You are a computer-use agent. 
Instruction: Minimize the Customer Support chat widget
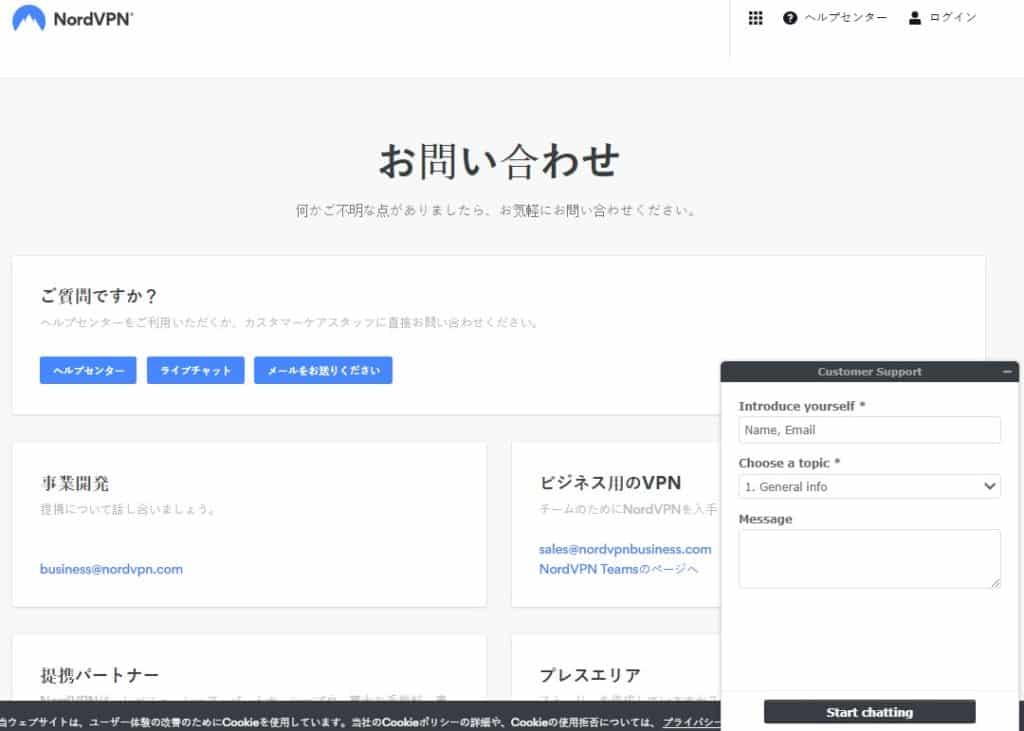point(1007,372)
